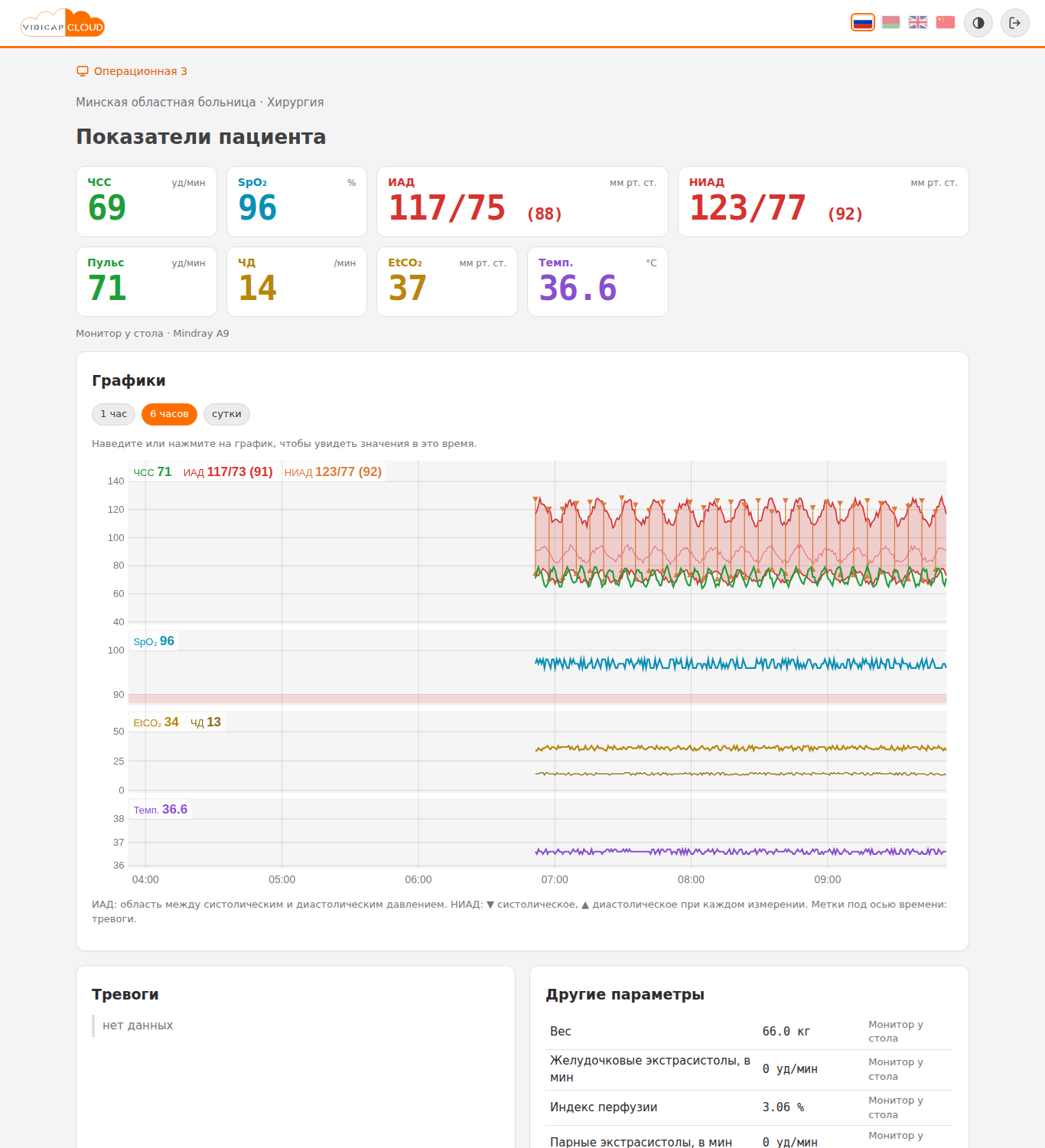Click the logout icon button
This screenshot has height=1148, width=1045.
coord(1015,23)
